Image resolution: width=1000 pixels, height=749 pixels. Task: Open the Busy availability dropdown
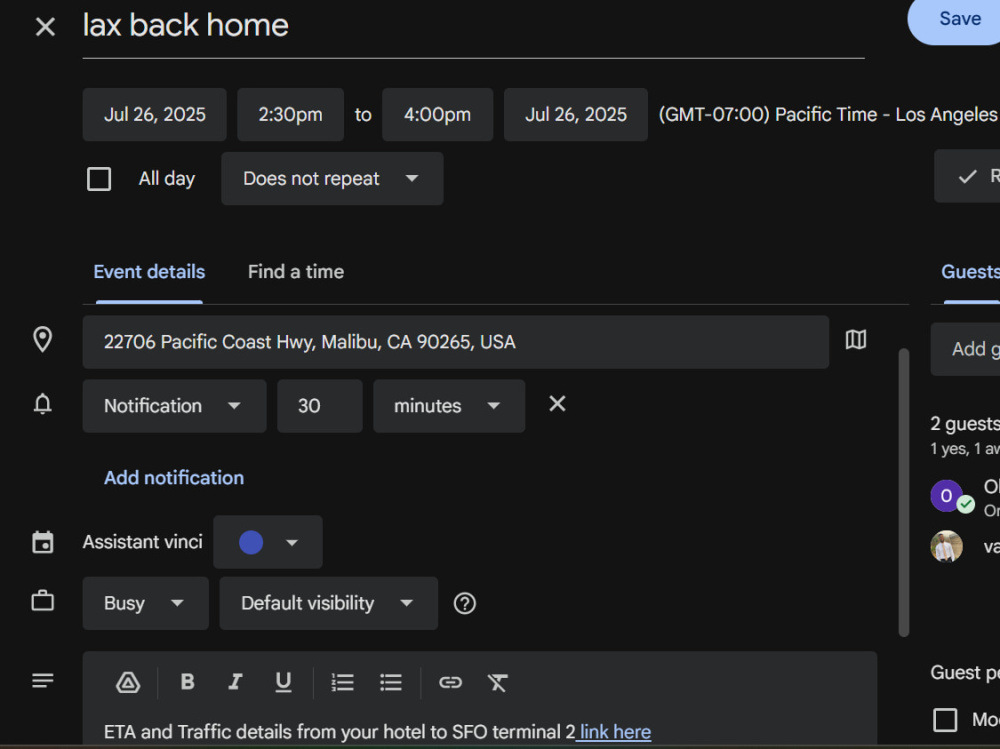pos(145,604)
